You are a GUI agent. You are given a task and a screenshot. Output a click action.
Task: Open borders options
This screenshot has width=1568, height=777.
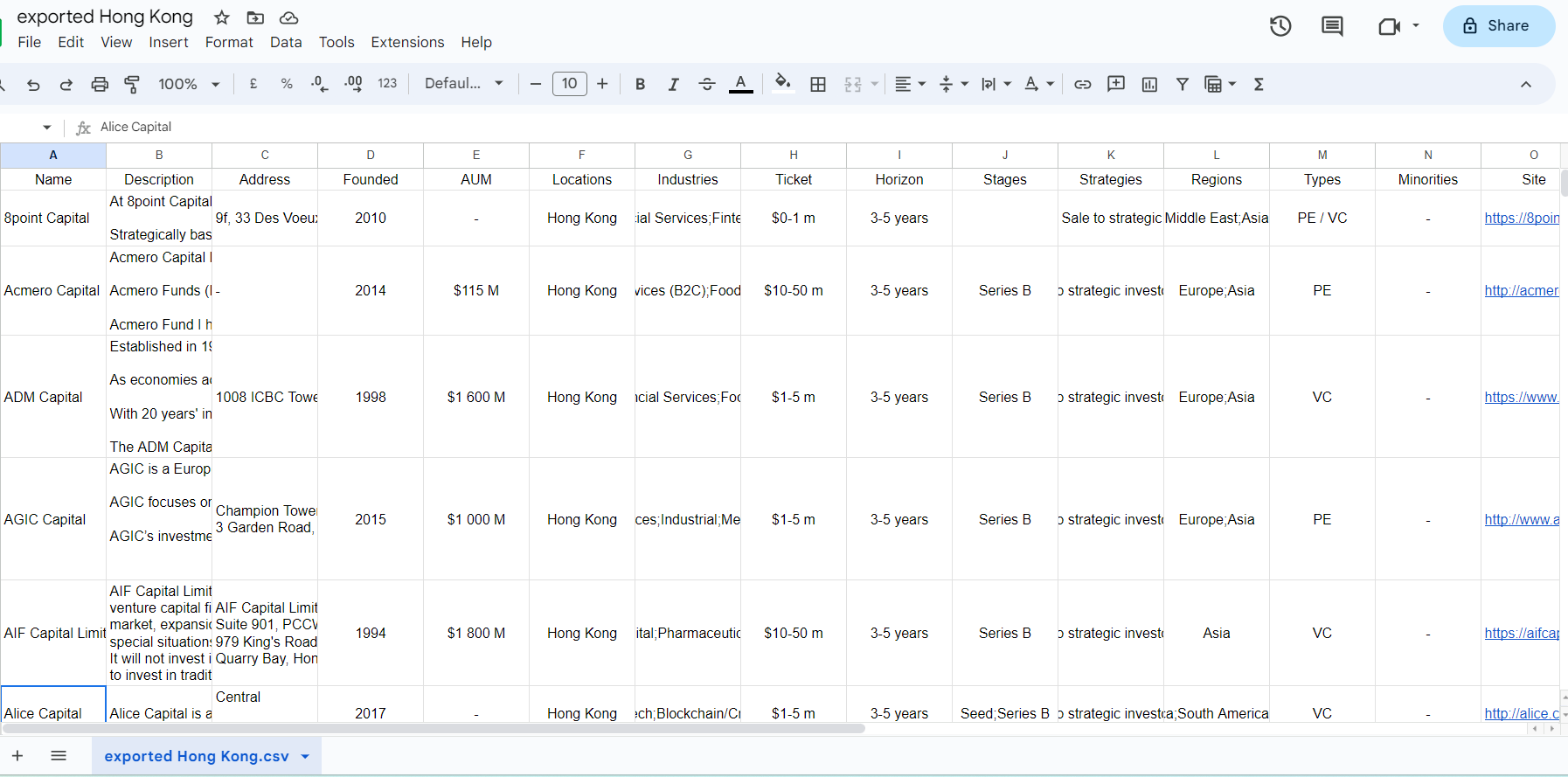coord(818,84)
